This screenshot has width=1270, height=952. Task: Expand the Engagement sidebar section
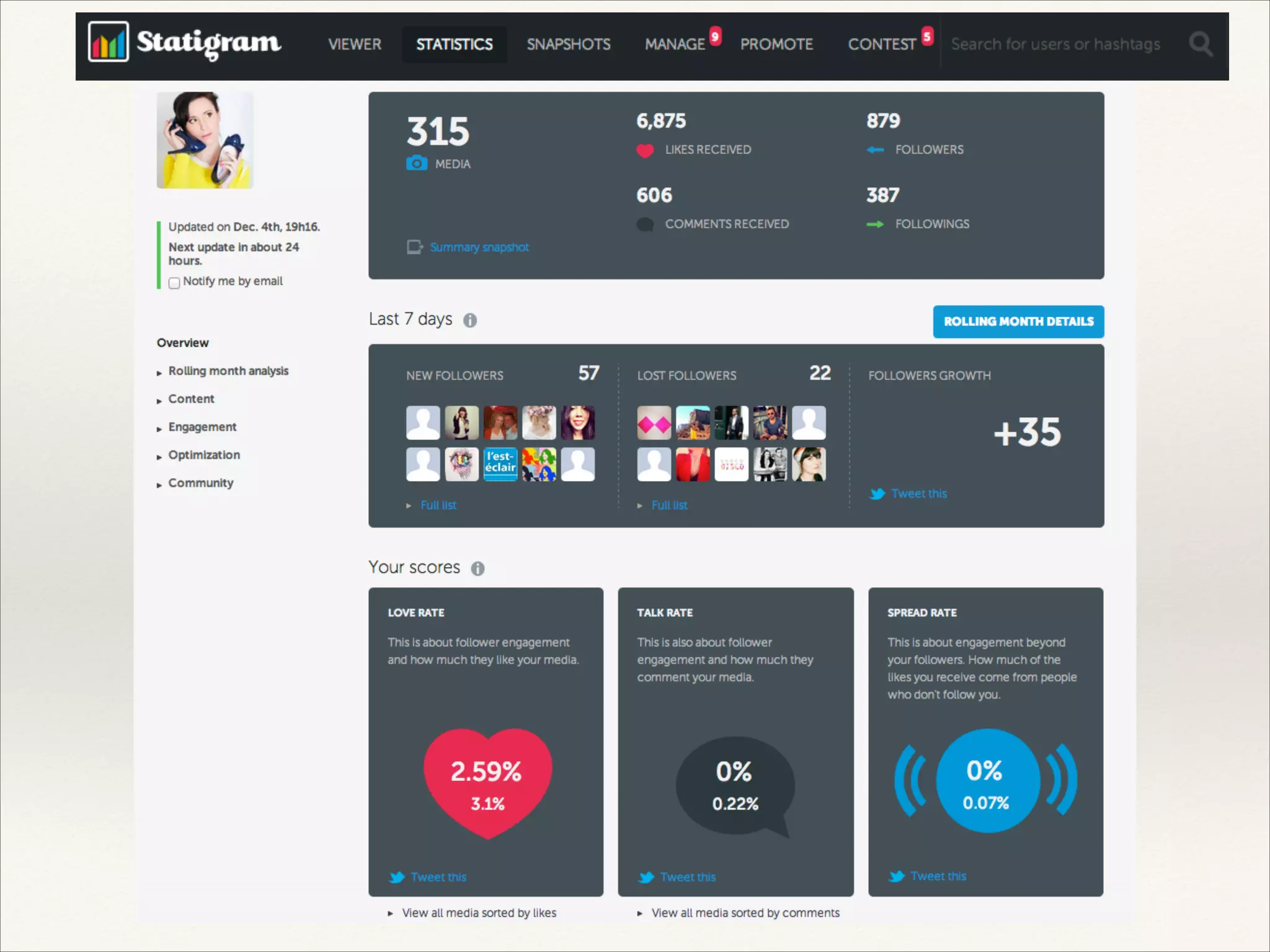202,427
